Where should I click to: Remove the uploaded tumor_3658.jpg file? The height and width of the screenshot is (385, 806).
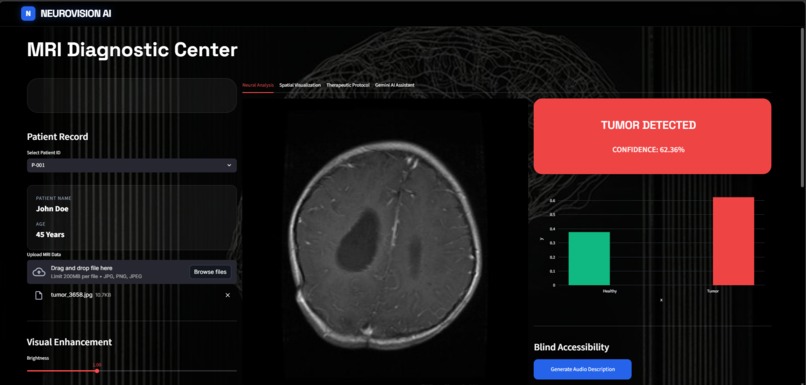228,295
